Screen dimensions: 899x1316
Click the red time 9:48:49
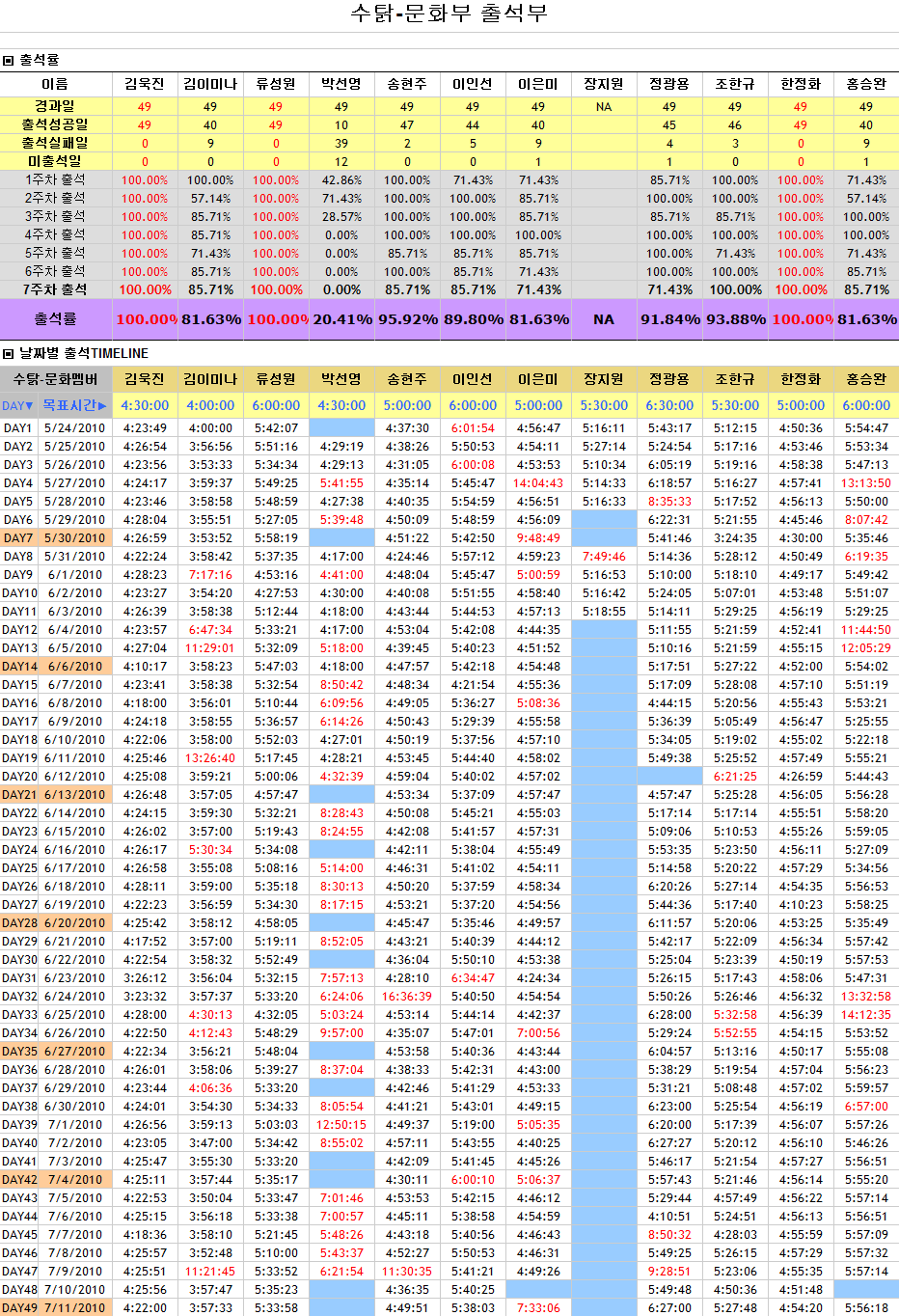pyautogui.click(x=538, y=538)
